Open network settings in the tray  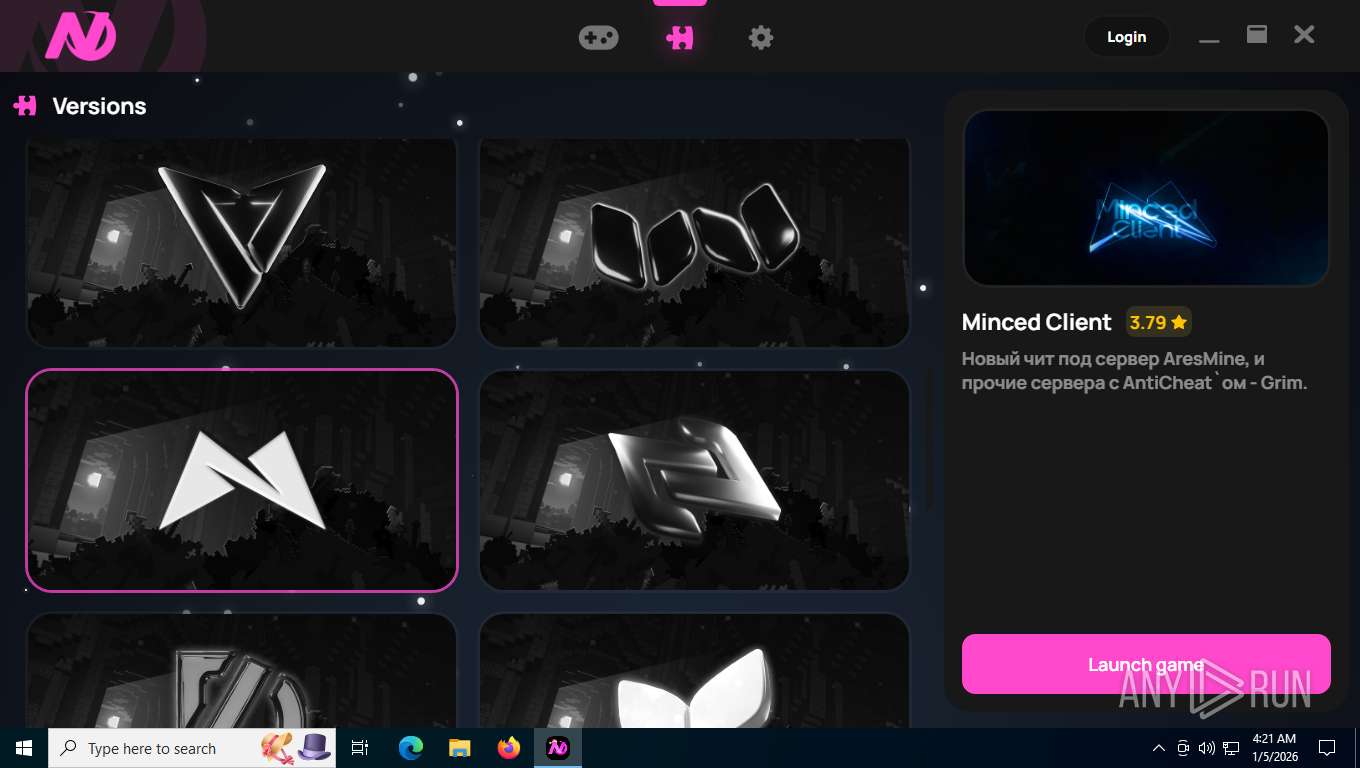[1231, 748]
